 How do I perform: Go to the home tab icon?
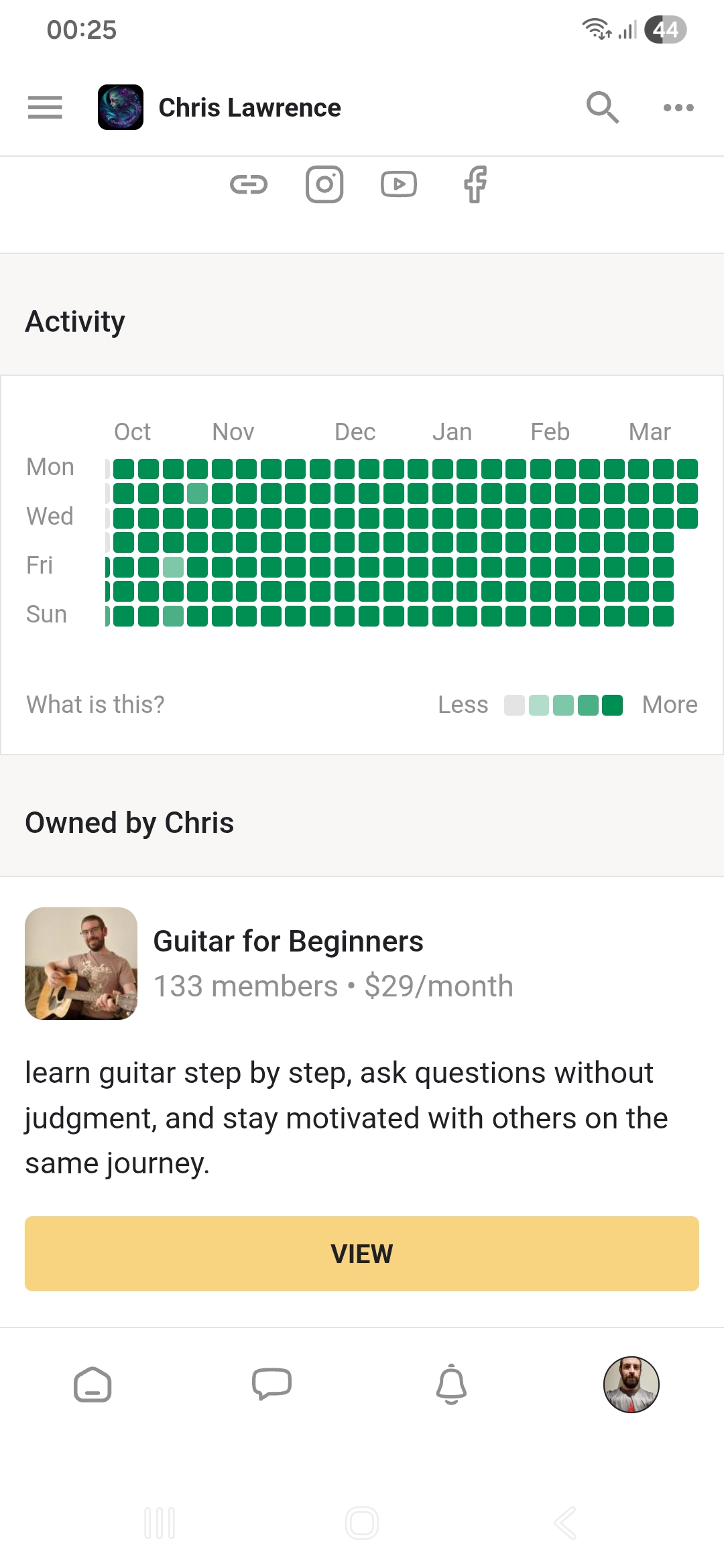pyautogui.click(x=93, y=1384)
